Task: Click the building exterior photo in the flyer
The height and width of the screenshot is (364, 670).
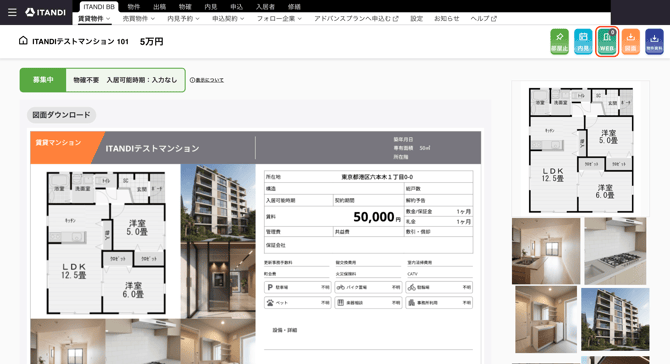Action: point(218,203)
